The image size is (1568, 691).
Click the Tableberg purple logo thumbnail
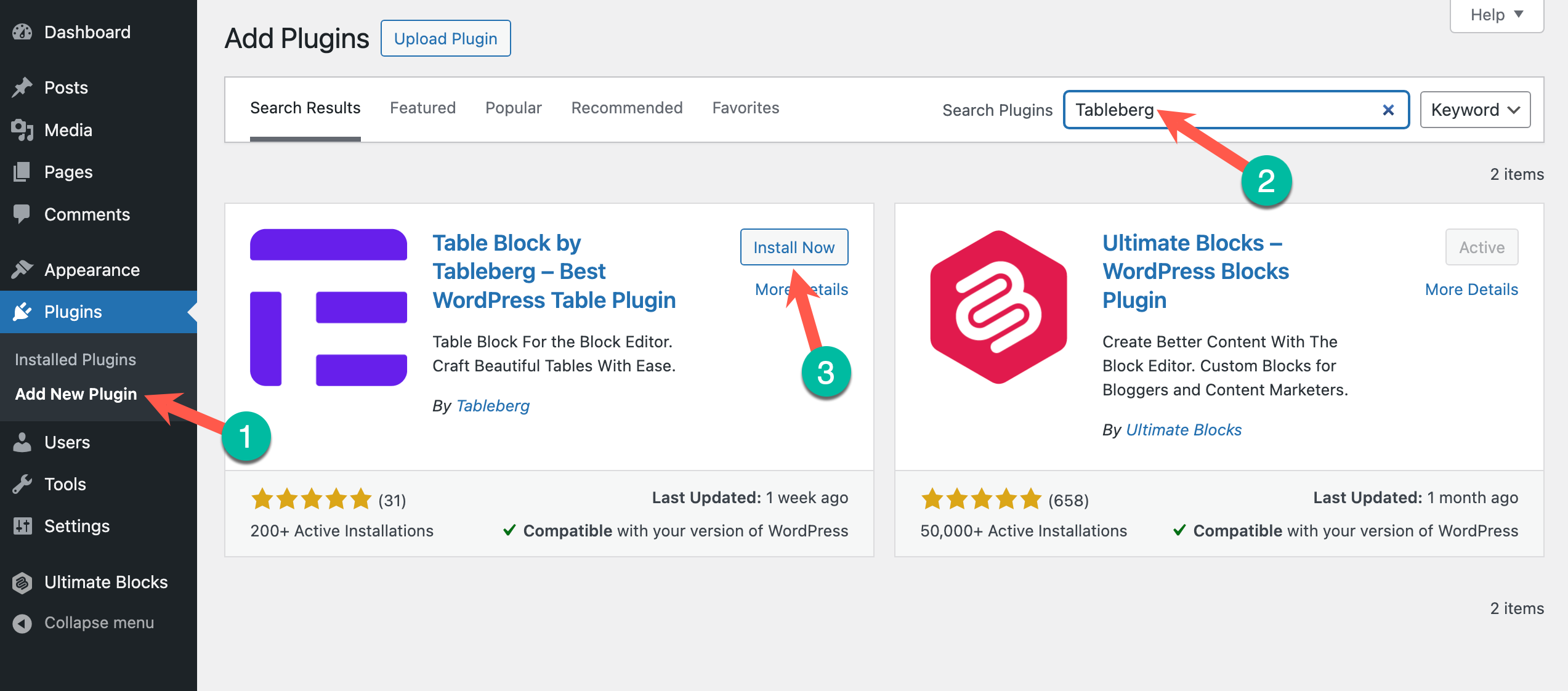(328, 307)
